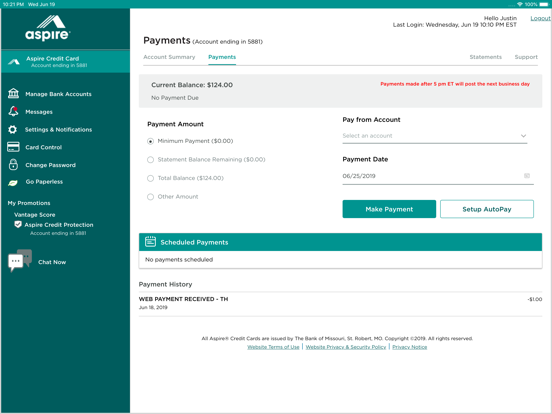Image resolution: width=552 pixels, height=414 pixels.
Task: Click the Scheduled Payments calendar icon
Action: 150,242
